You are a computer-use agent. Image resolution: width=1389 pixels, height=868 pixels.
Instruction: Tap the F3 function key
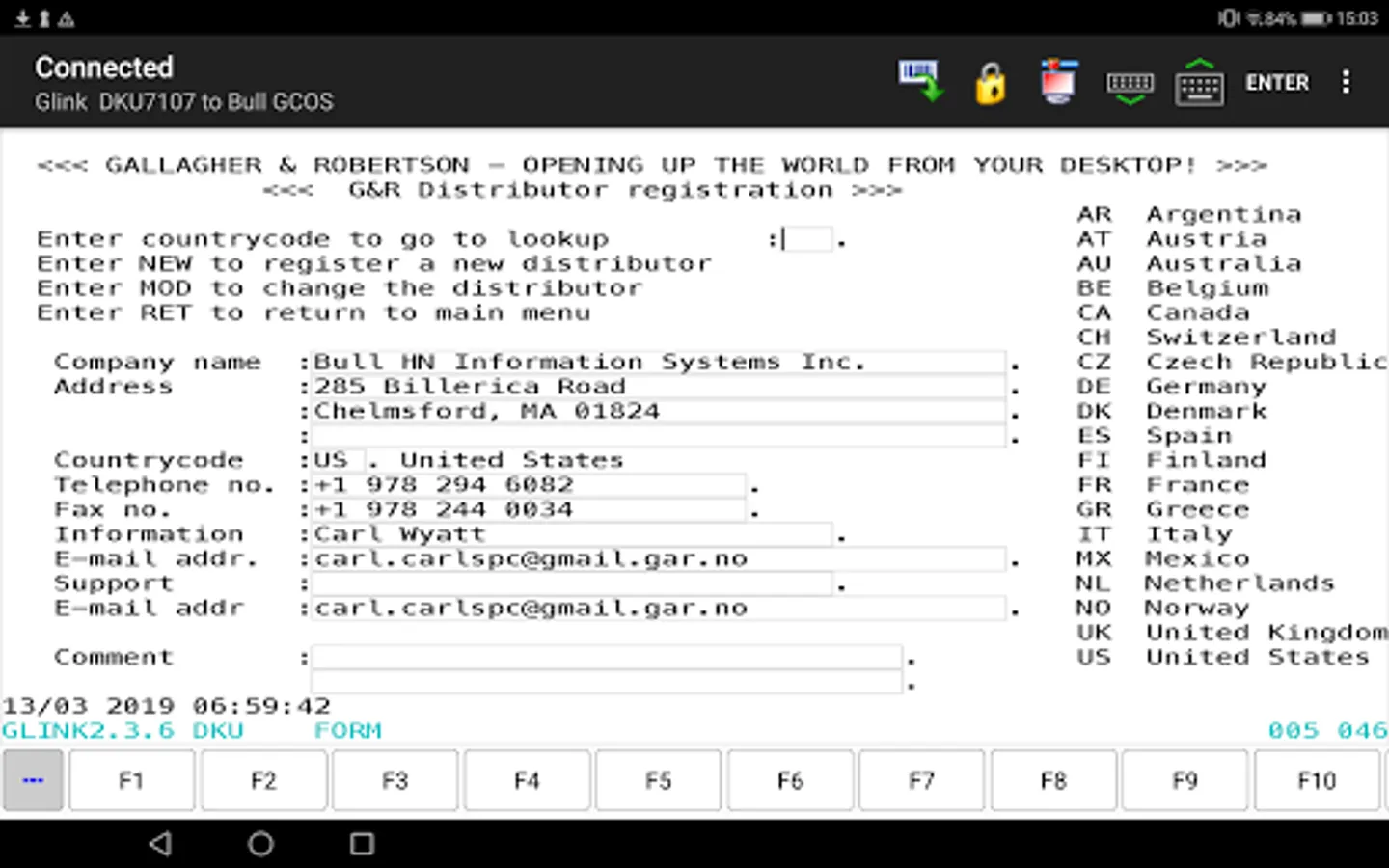point(395,780)
